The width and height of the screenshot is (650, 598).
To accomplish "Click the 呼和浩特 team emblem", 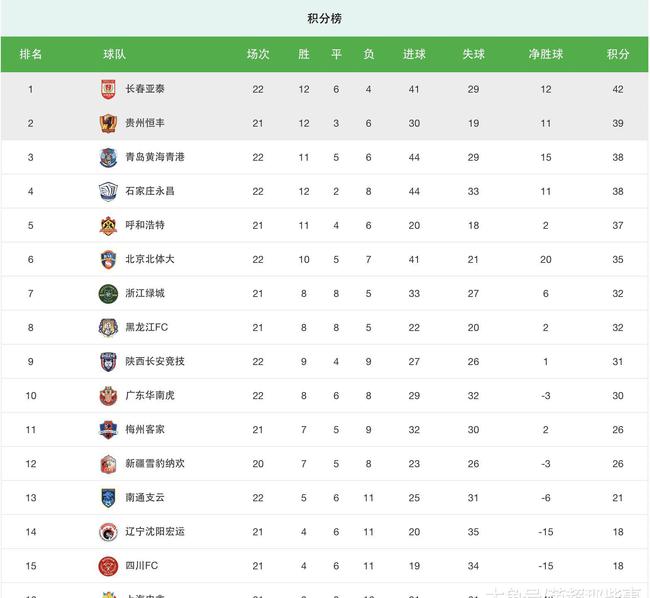I will 108,225.
